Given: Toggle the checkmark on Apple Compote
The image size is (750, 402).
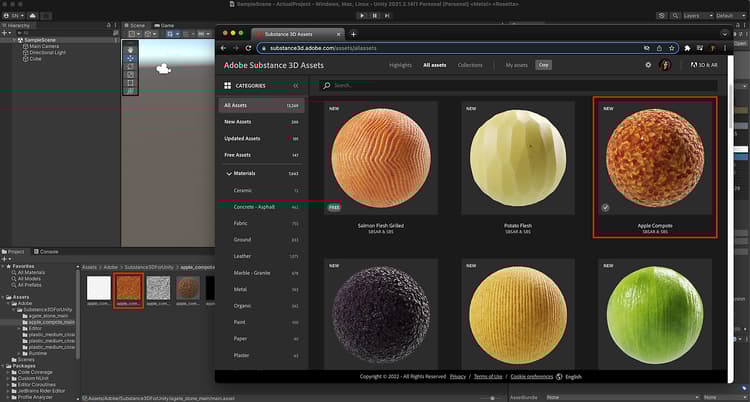Looking at the screenshot, I should click(x=606, y=207).
